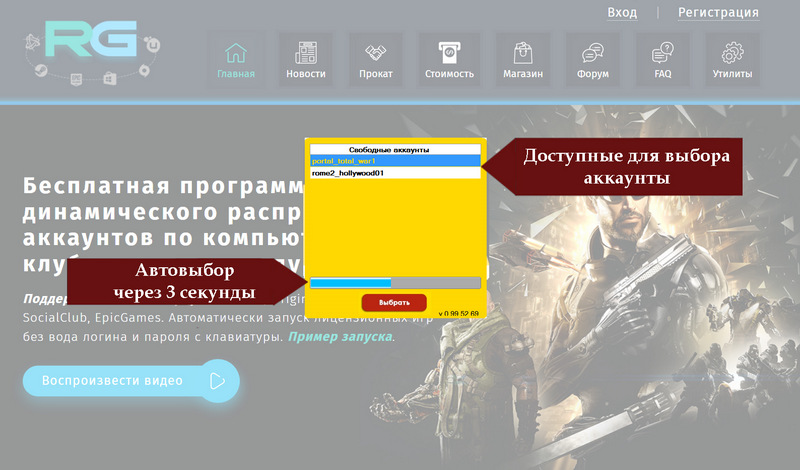Viewport: 800px width, 470px height.
Task: Open the Новости newspaper navigation item
Action: tap(306, 60)
